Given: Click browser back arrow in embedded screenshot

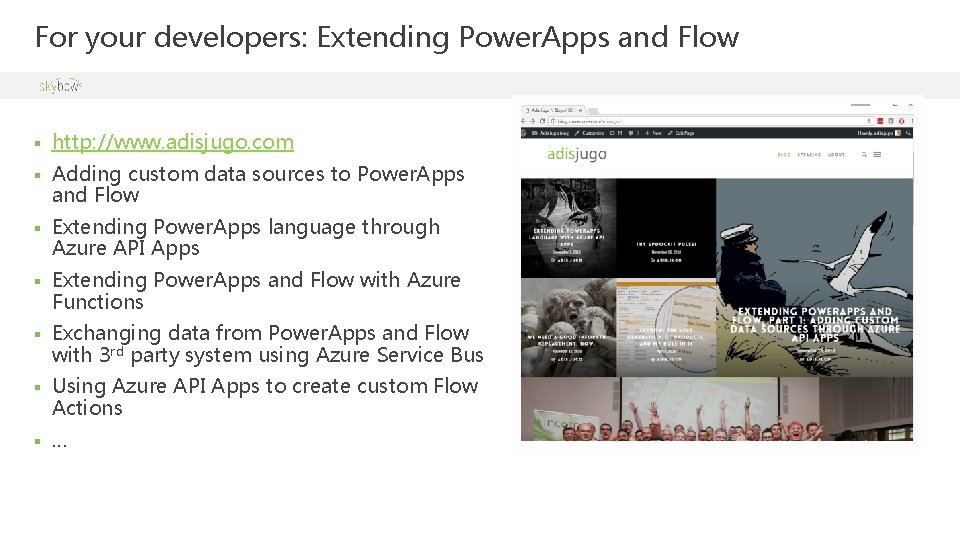Looking at the screenshot, I should coord(523,121).
